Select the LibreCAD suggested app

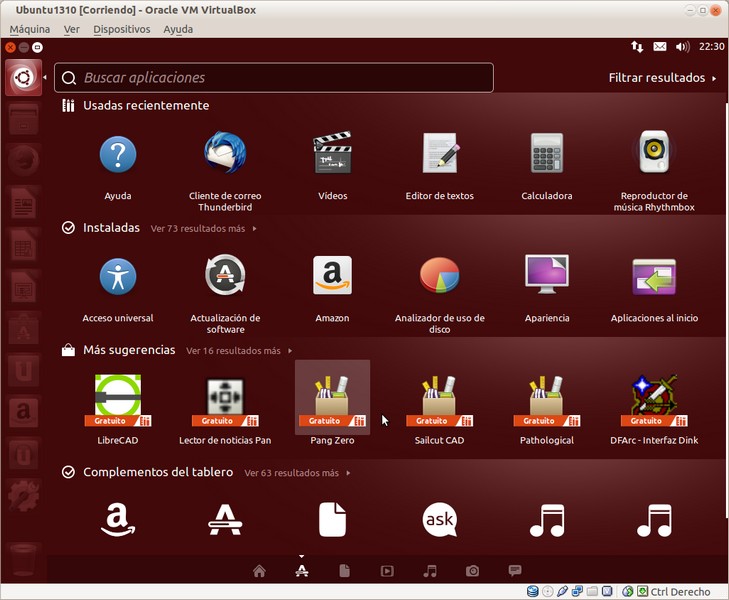pyautogui.click(x=118, y=400)
